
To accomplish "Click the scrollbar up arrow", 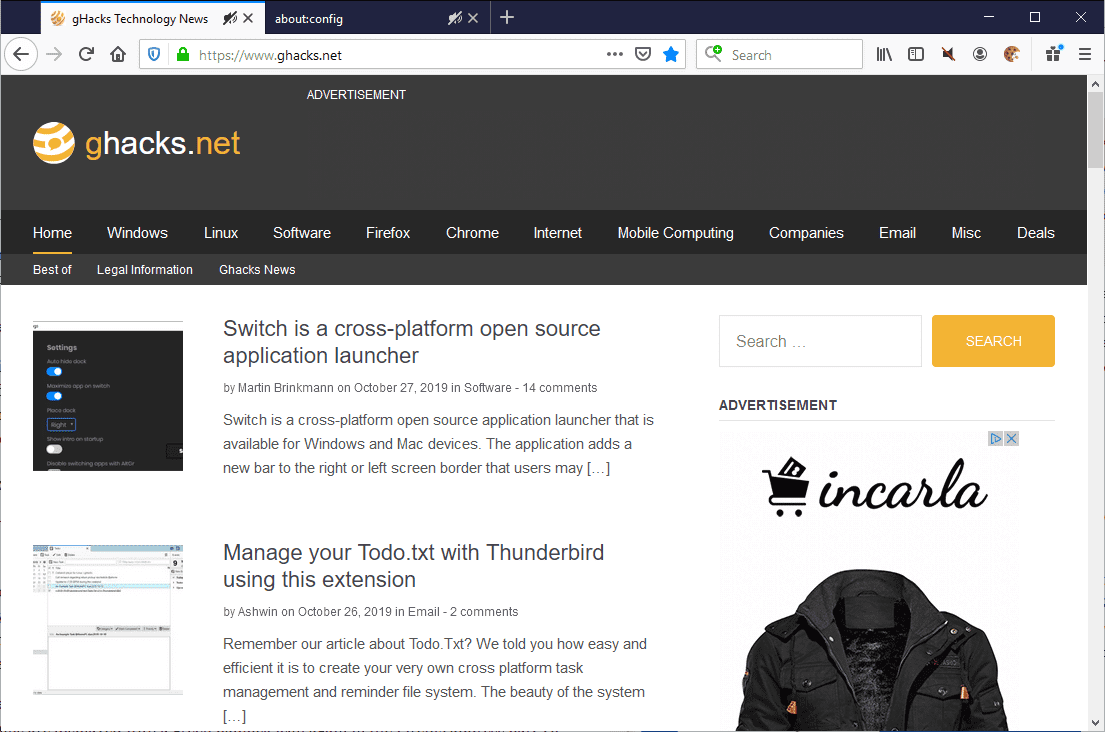I will 1095,84.
